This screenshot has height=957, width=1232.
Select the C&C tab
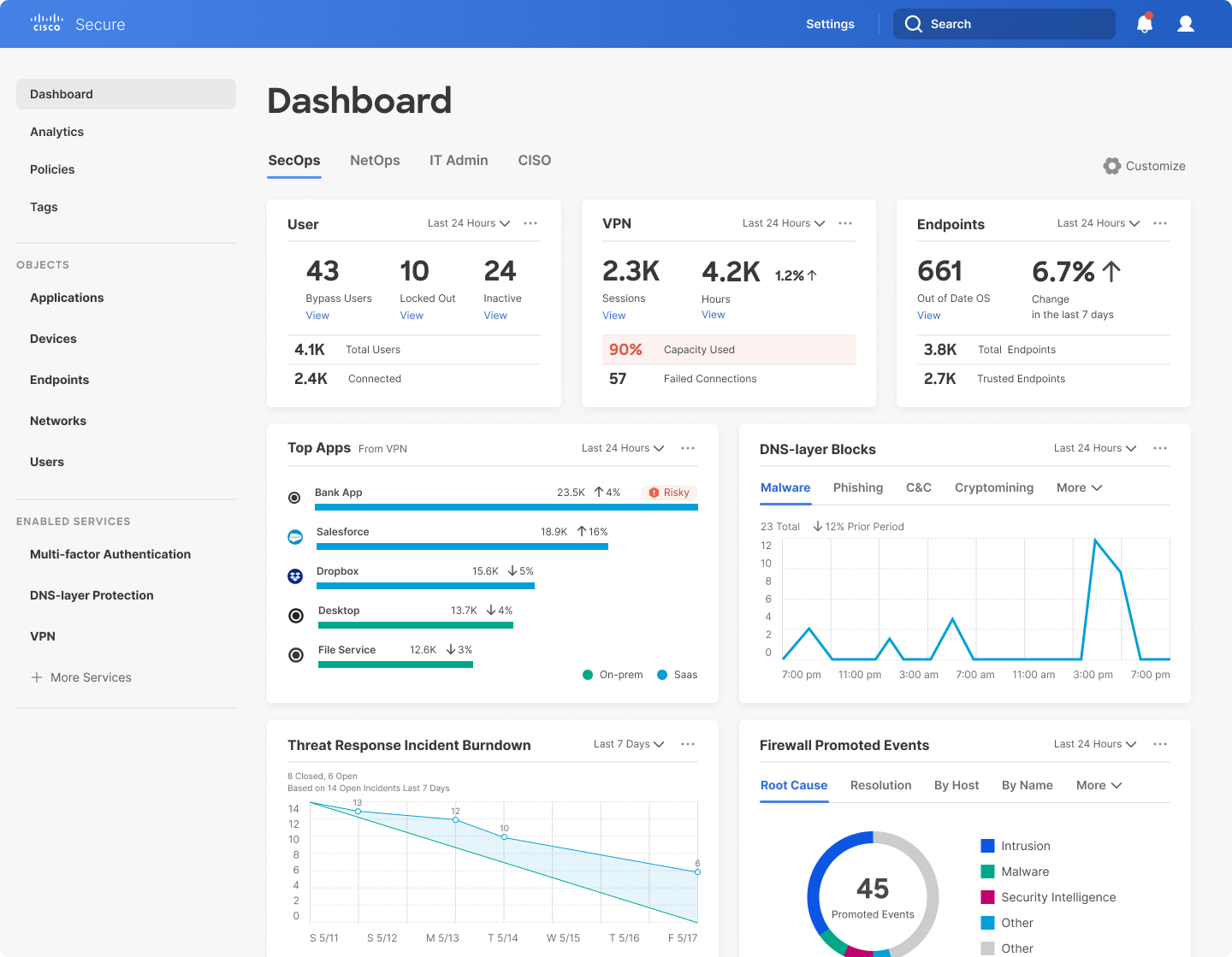[919, 487]
